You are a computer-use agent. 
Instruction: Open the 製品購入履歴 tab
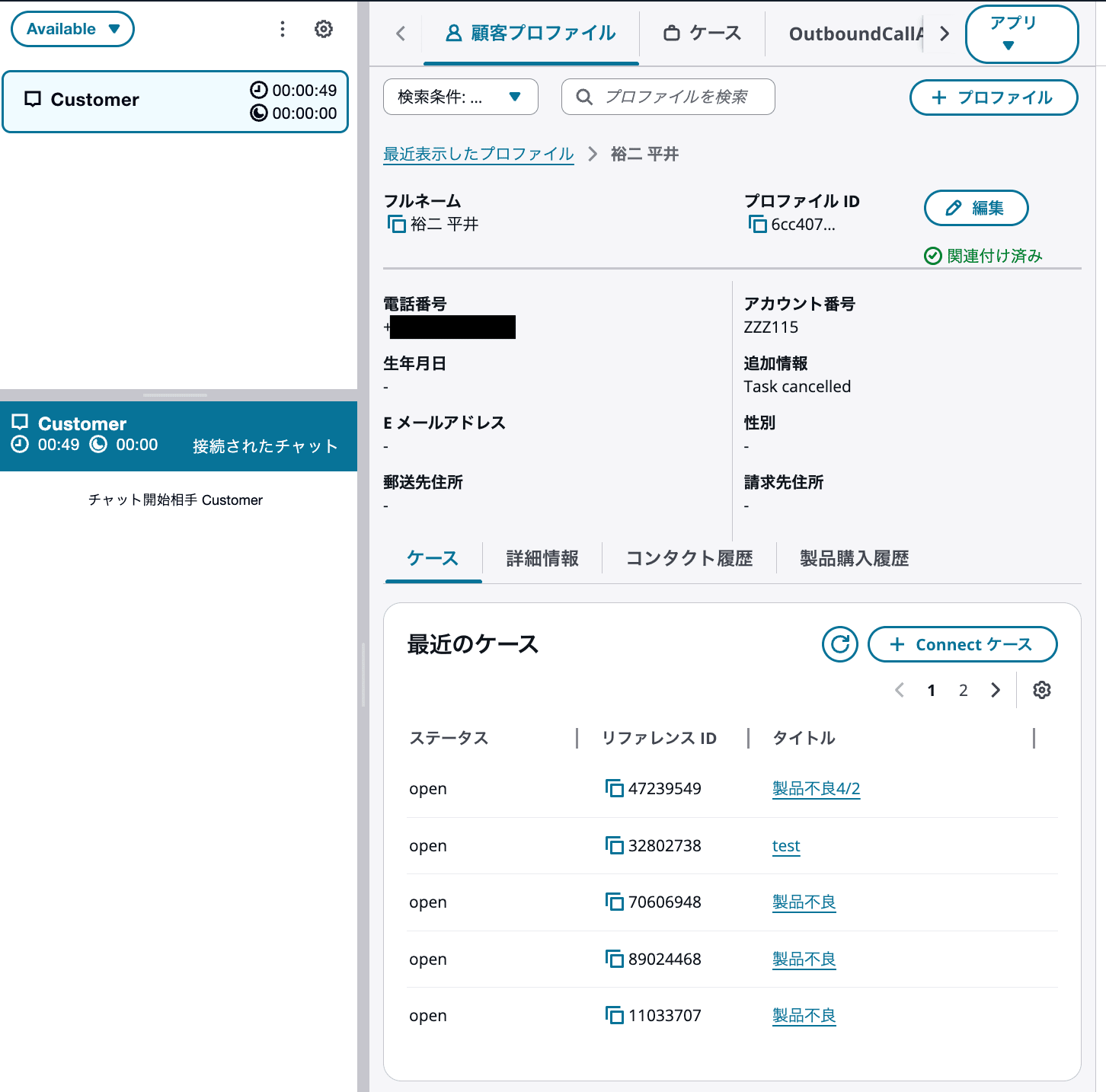tap(854, 558)
